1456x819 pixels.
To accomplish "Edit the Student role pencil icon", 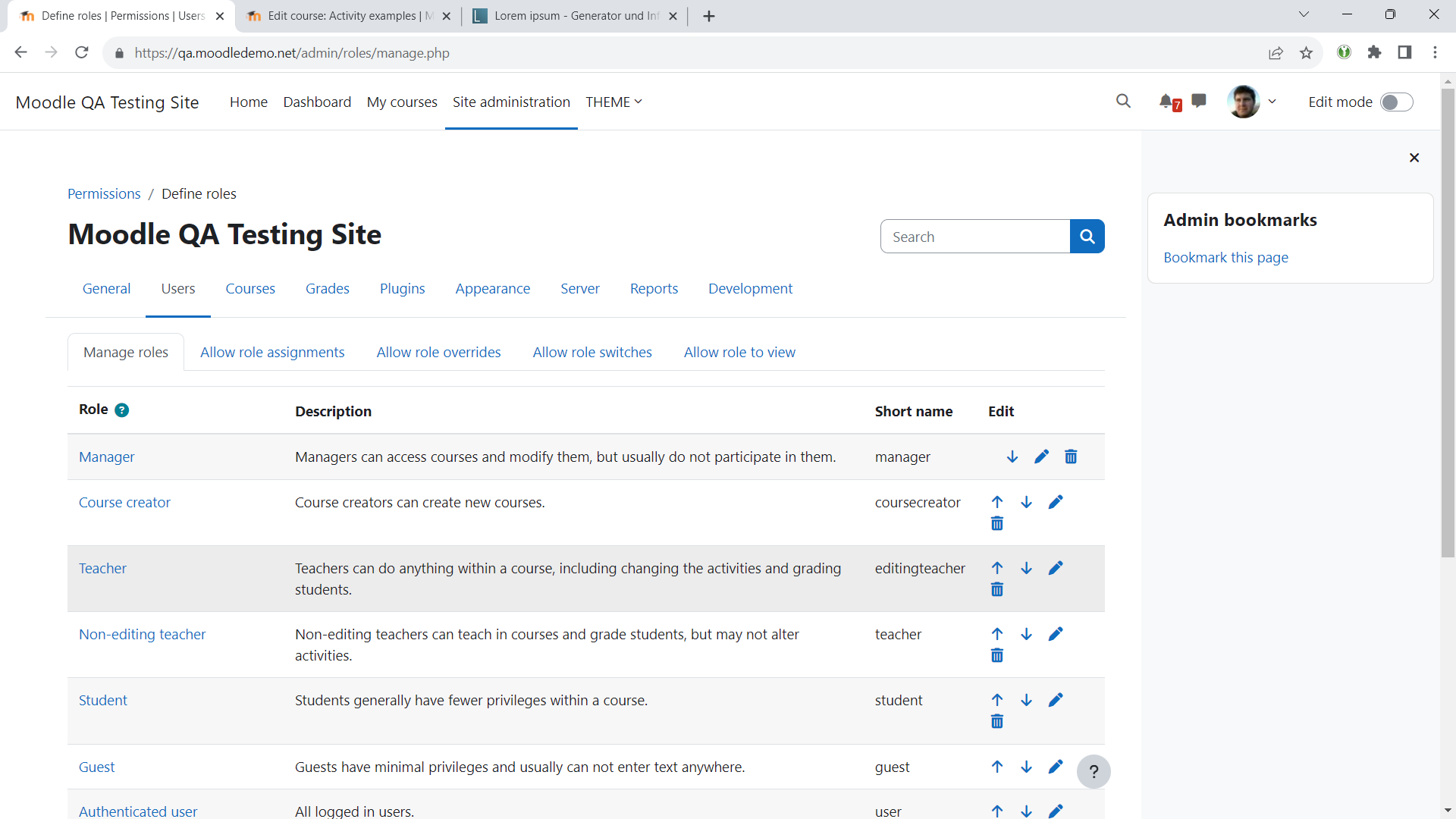I will 1056,700.
